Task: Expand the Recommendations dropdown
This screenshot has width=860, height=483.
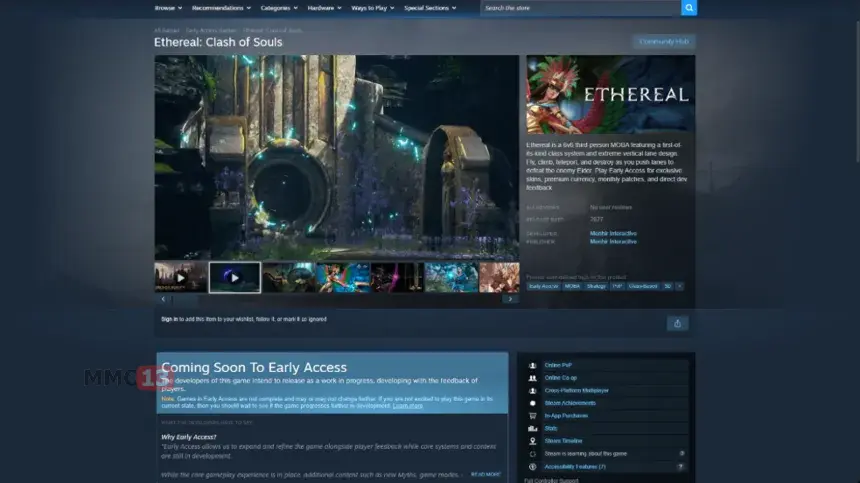Action: click(220, 8)
